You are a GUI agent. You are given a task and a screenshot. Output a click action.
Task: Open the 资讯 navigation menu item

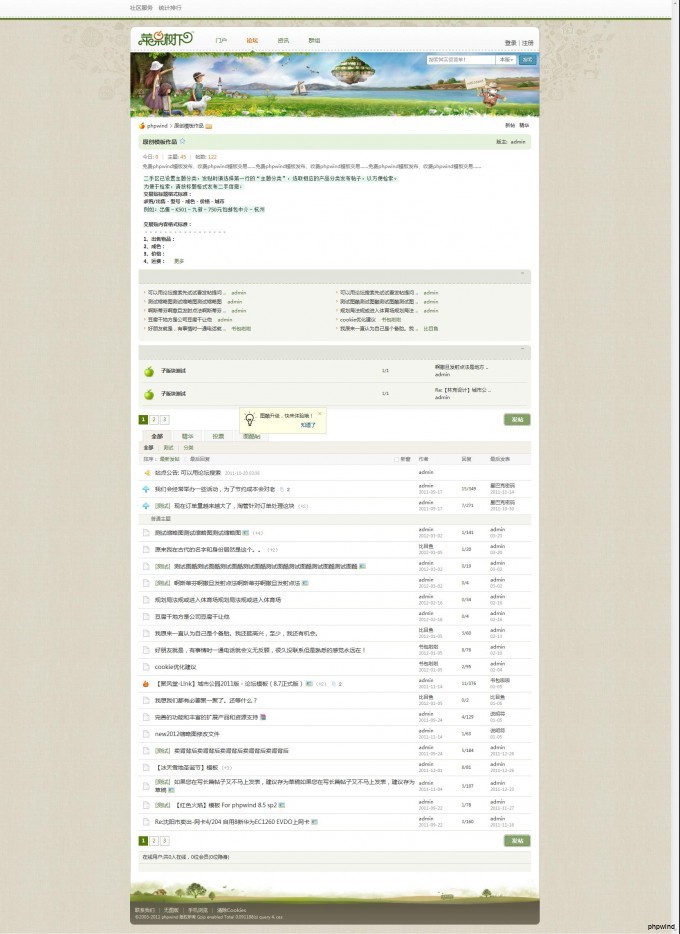[x=283, y=41]
